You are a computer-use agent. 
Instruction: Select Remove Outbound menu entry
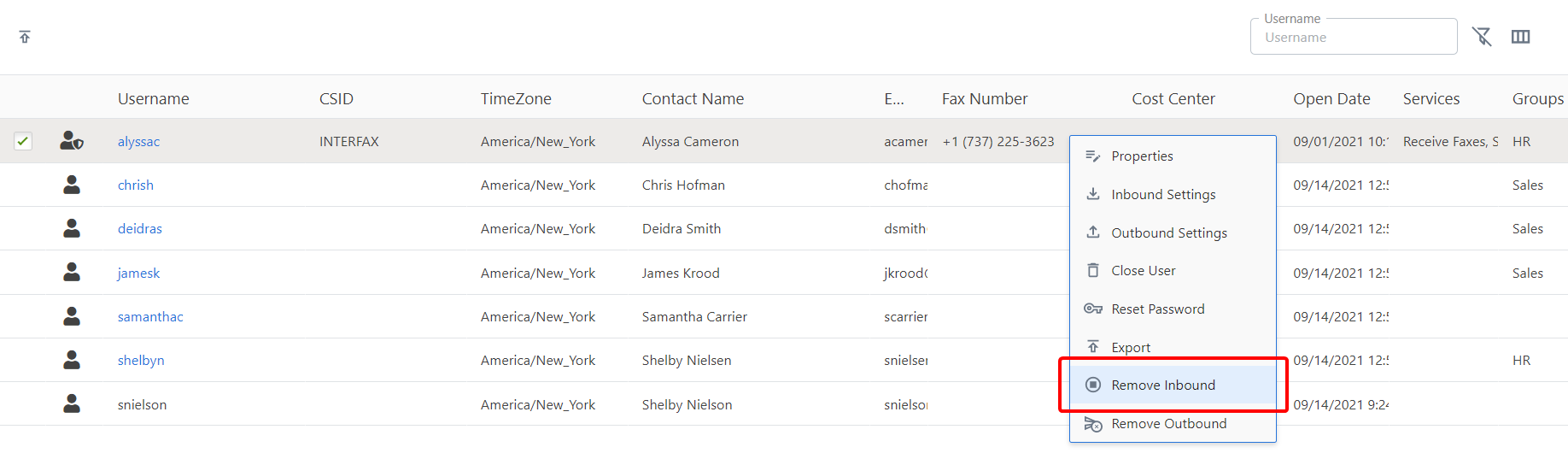pyautogui.click(x=1168, y=424)
